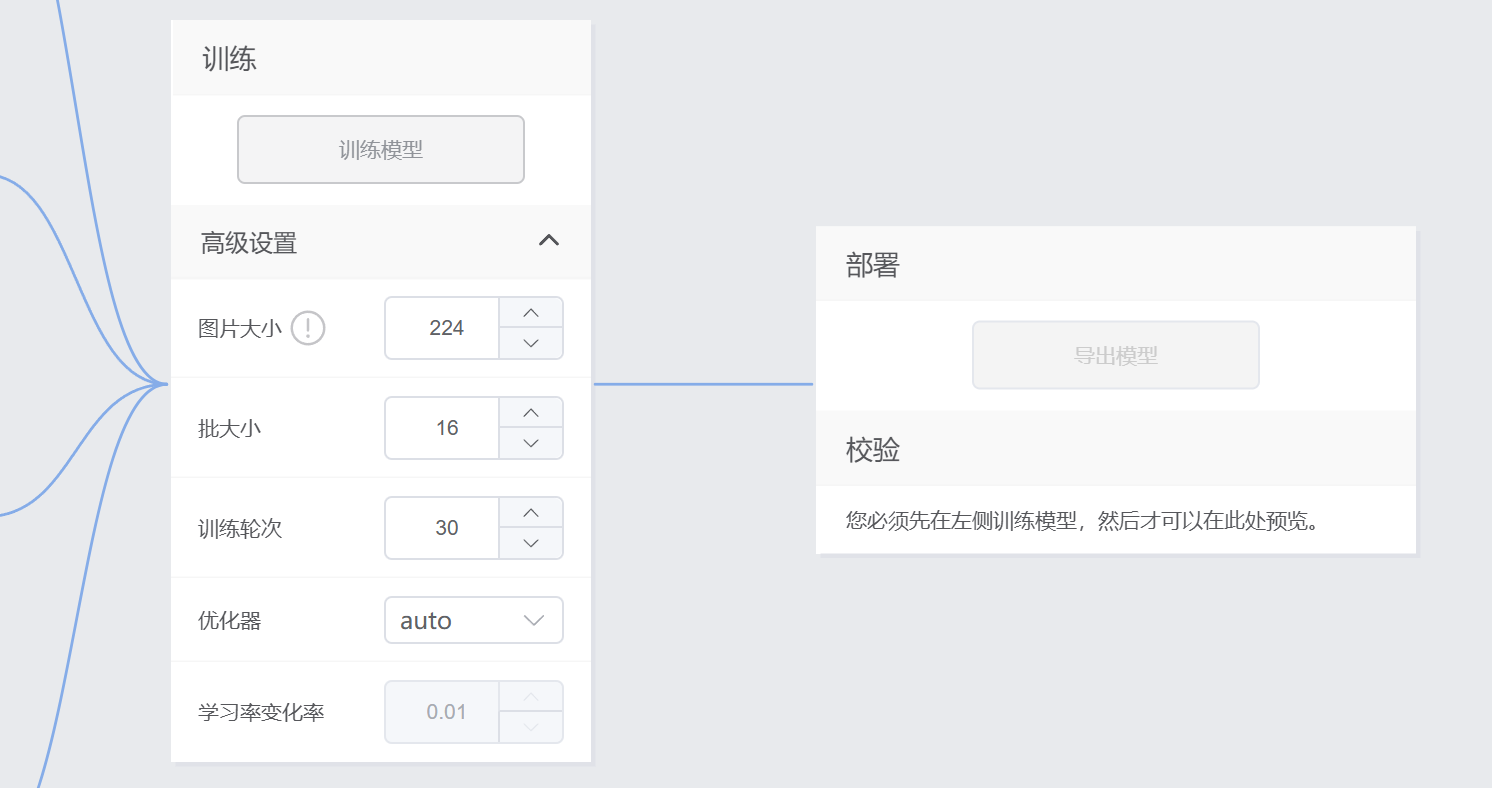Collapse the 高级设置 section chevron

tap(548, 241)
